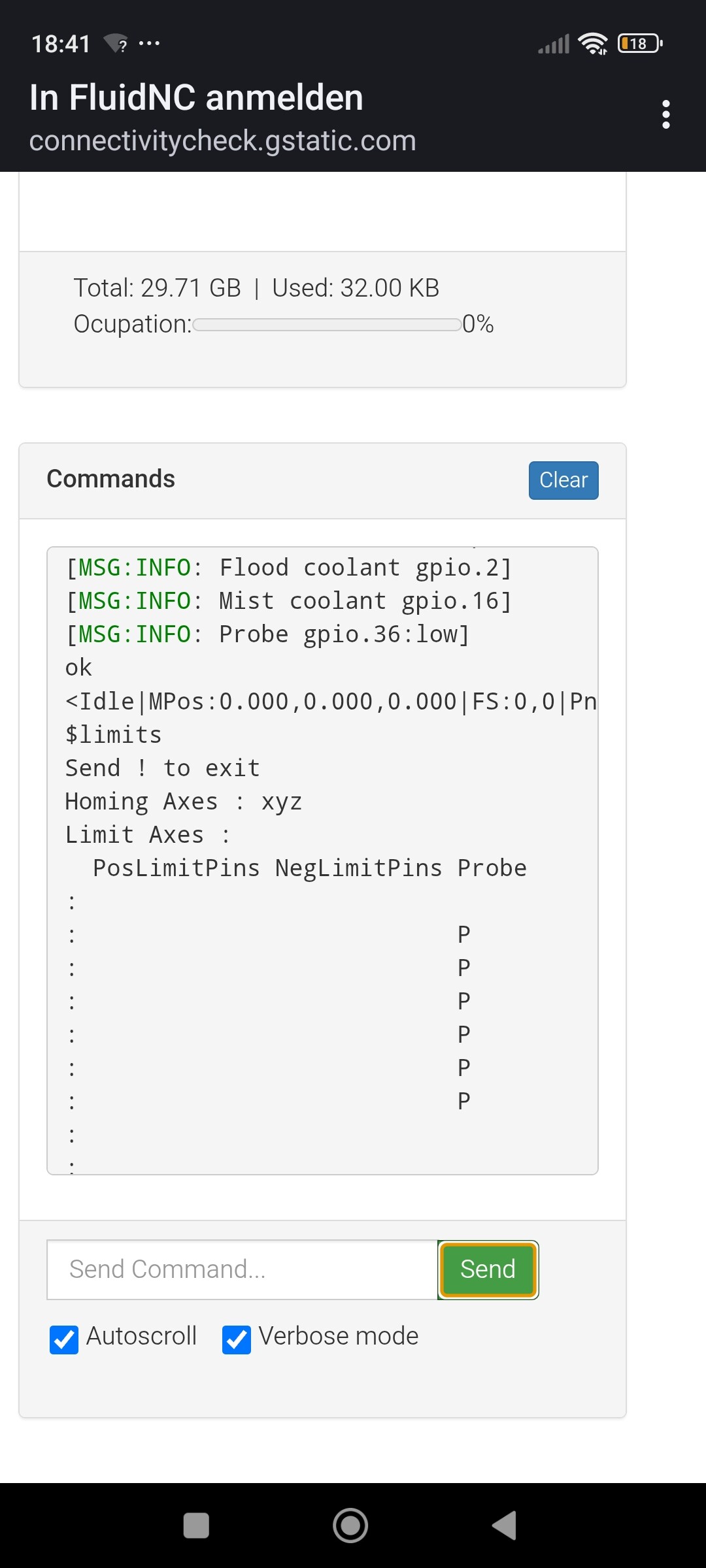Tap the Wi-Fi question mark notification icon

point(116,44)
